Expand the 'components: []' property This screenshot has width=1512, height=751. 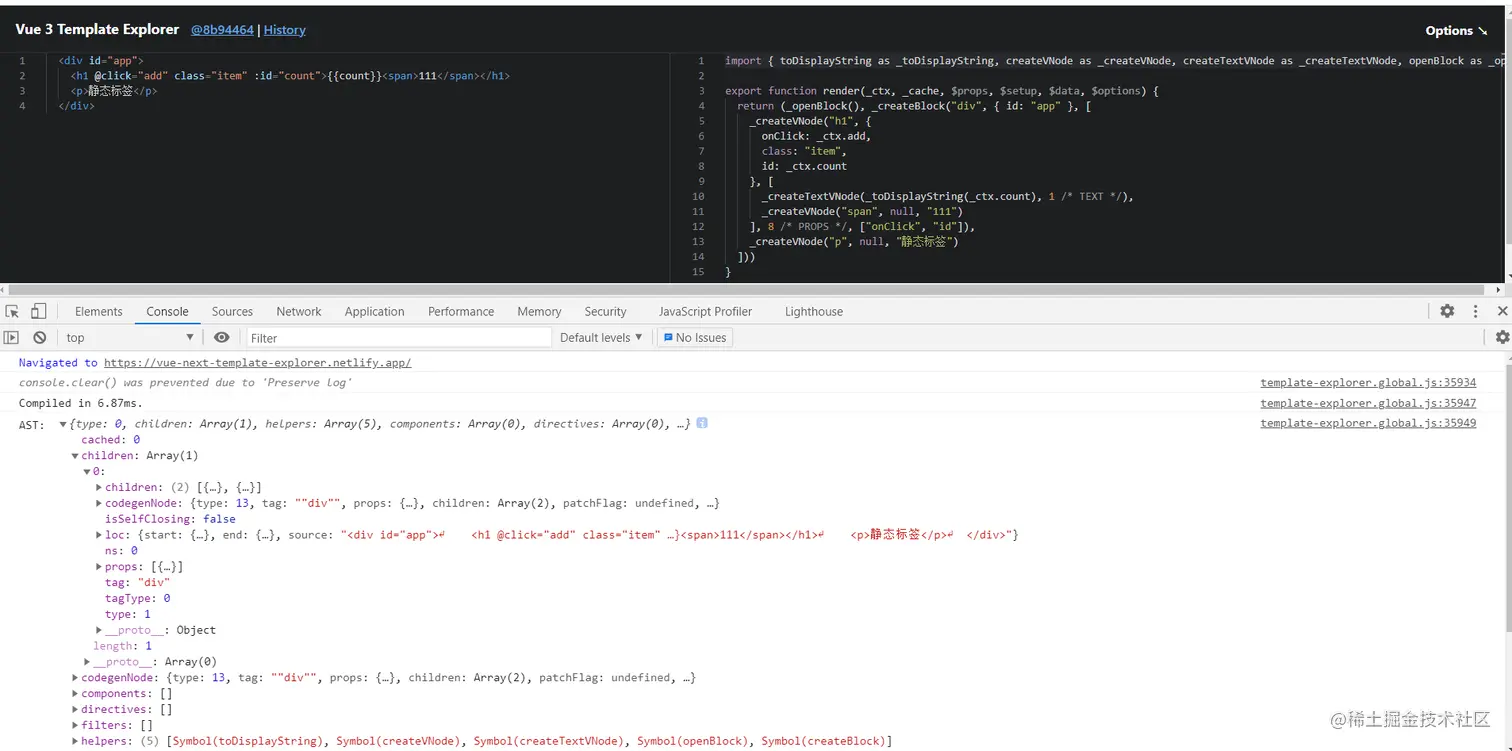click(x=75, y=694)
